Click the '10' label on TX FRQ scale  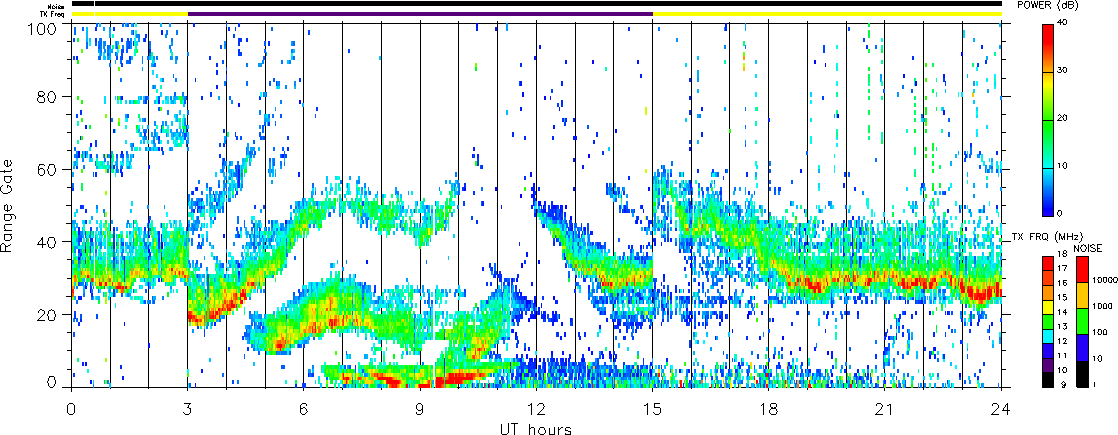[x=1062, y=370]
